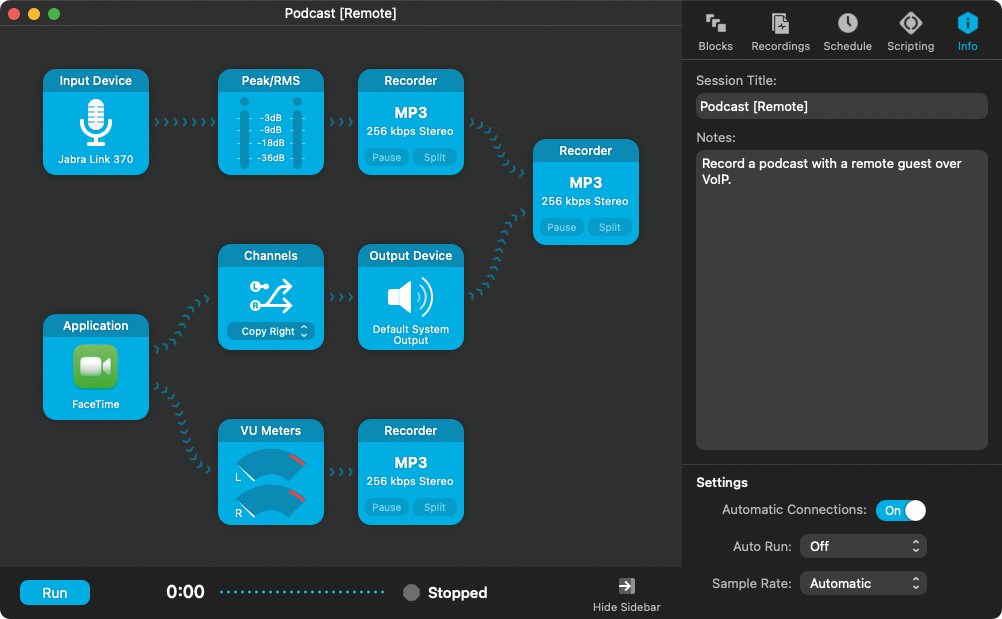Click the gray recording status indicator dot
The image size is (1002, 619).
(x=412, y=593)
